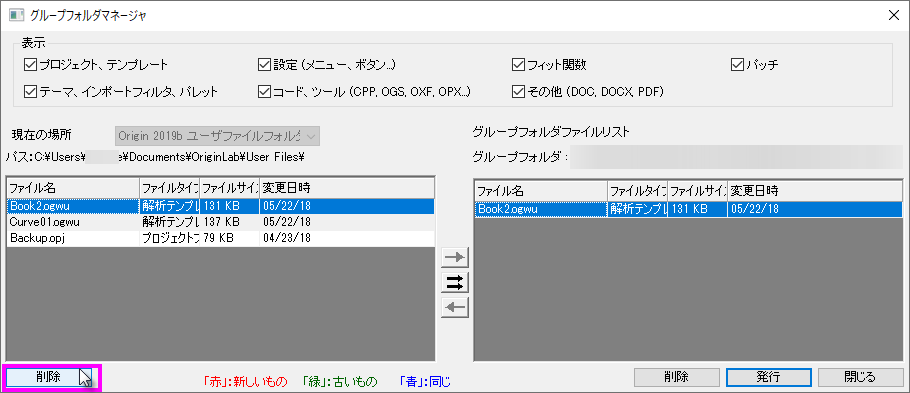Click the blurred グループフォルダ path field

[736, 157]
